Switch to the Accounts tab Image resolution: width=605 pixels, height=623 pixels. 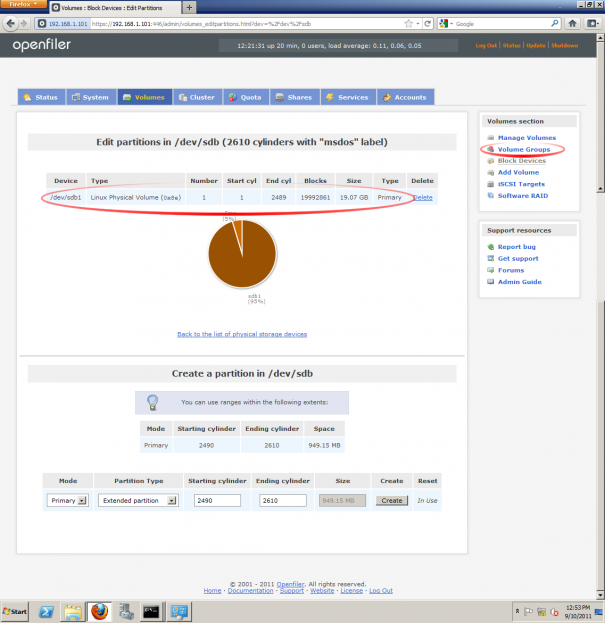tap(405, 97)
